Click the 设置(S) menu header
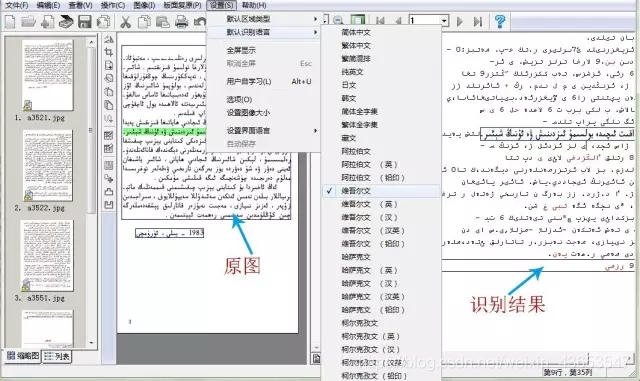The image size is (640, 381). (222, 5)
